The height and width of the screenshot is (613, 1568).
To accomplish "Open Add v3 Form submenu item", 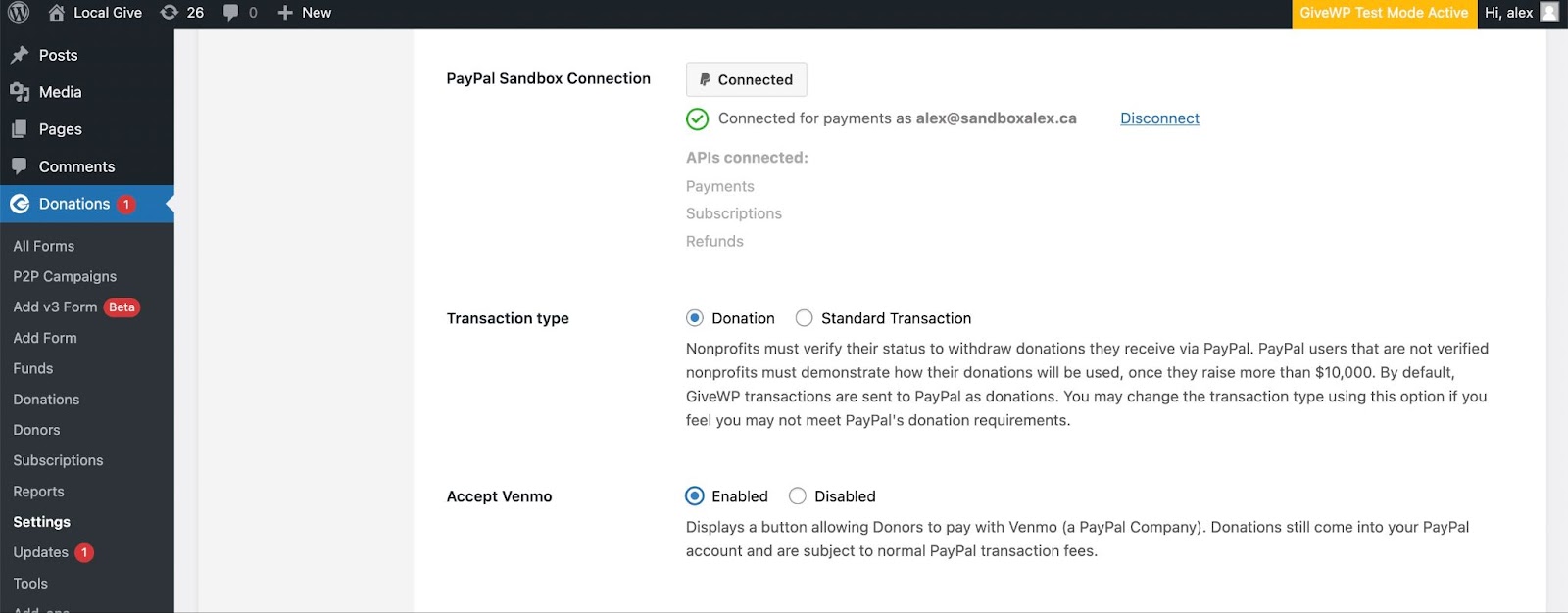I will tap(55, 306).
